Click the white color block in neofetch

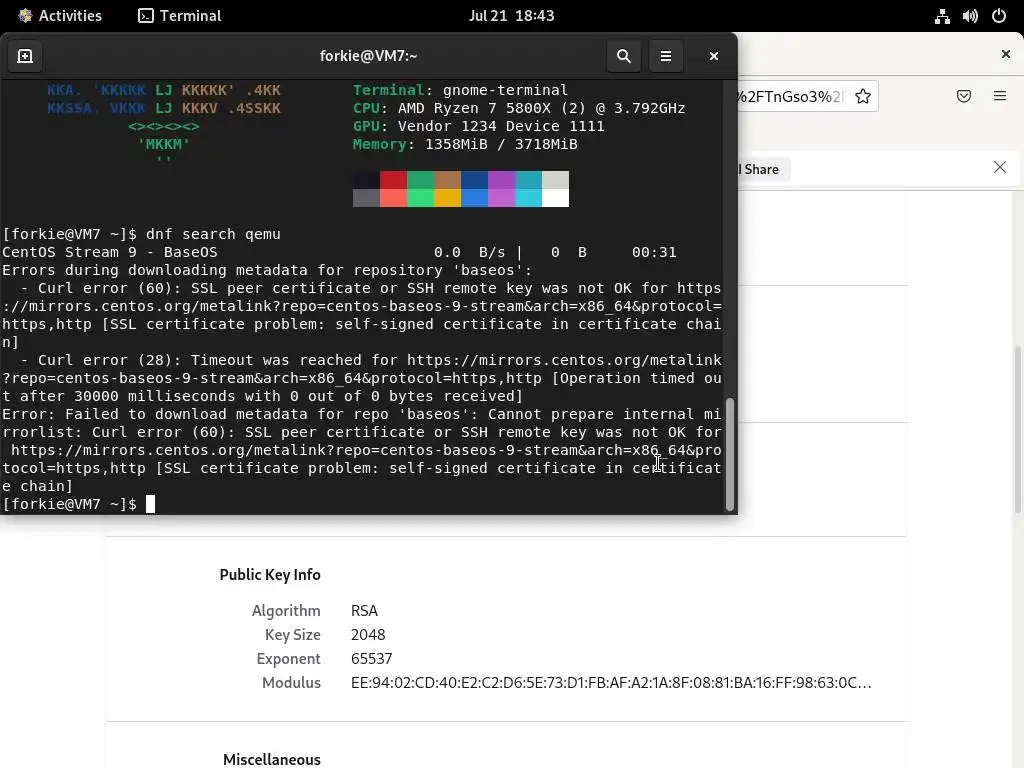pos(555,198)
